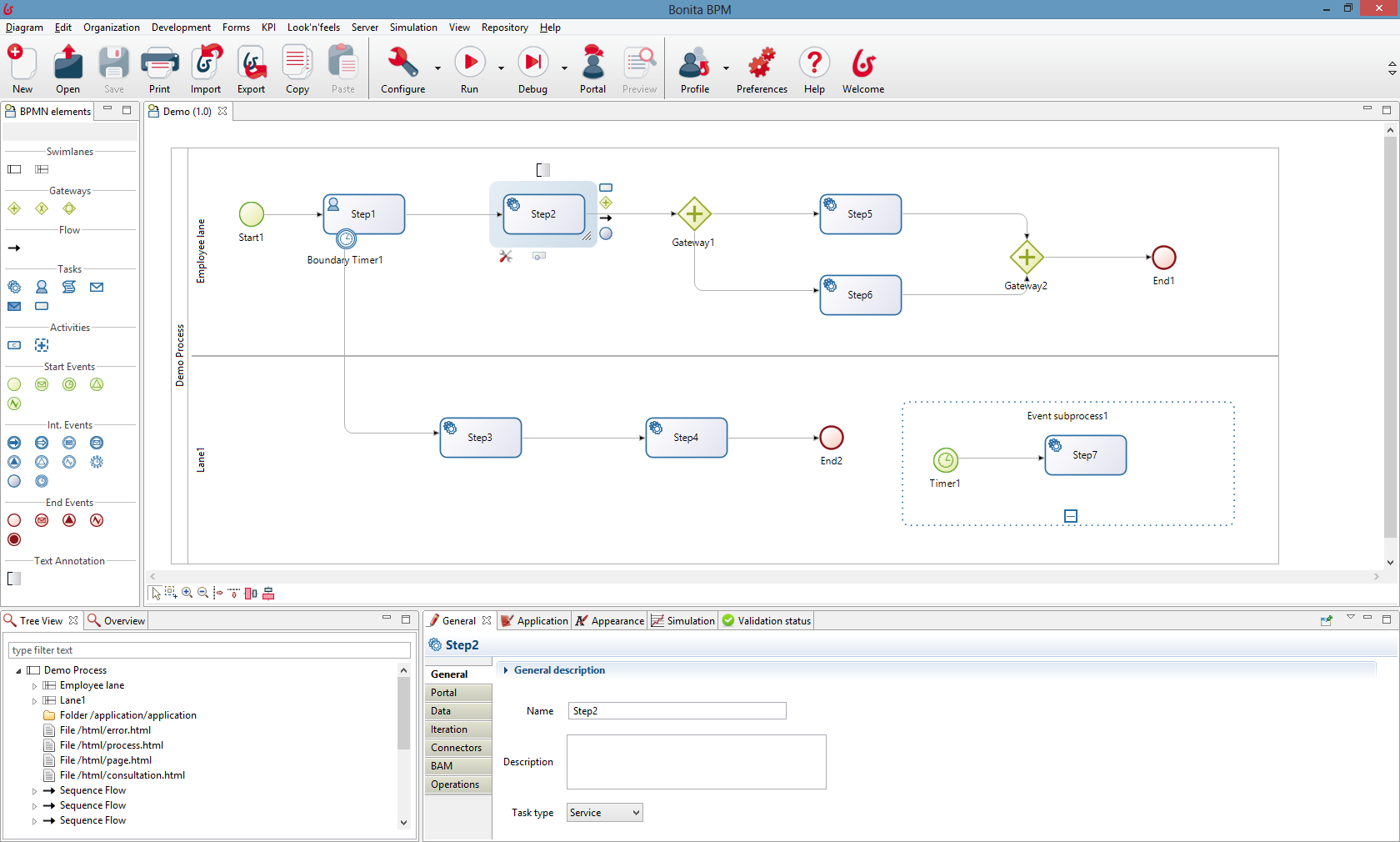Open the Diagram menu

24,28
